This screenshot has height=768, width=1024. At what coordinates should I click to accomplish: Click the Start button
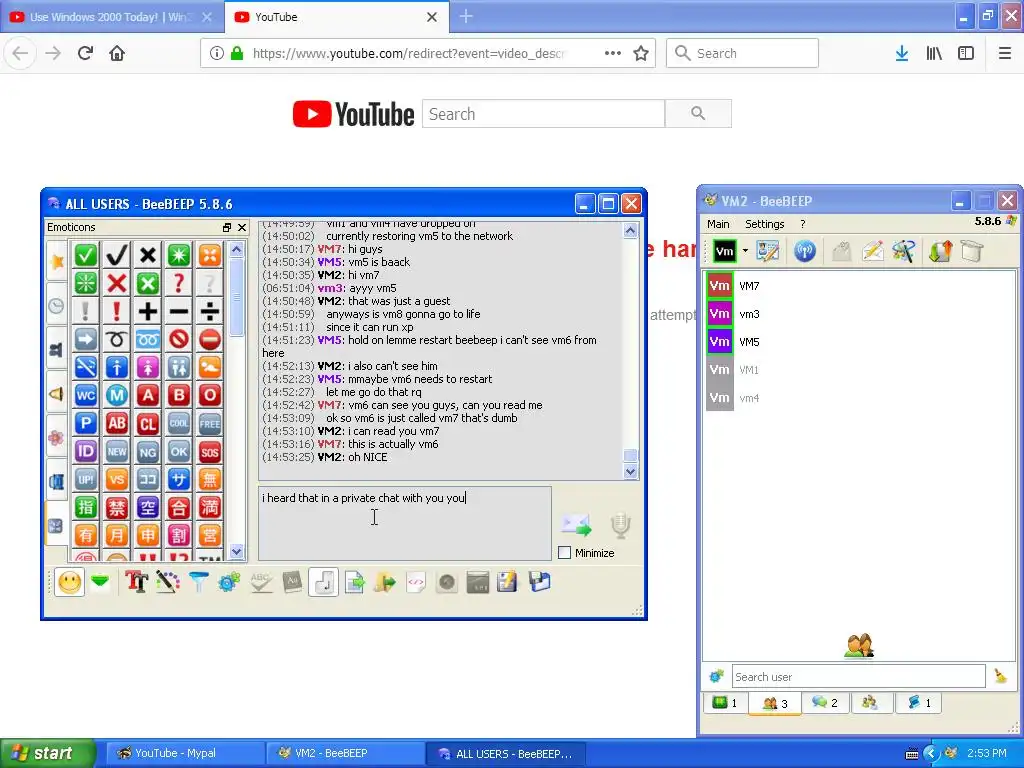(47, 753)
